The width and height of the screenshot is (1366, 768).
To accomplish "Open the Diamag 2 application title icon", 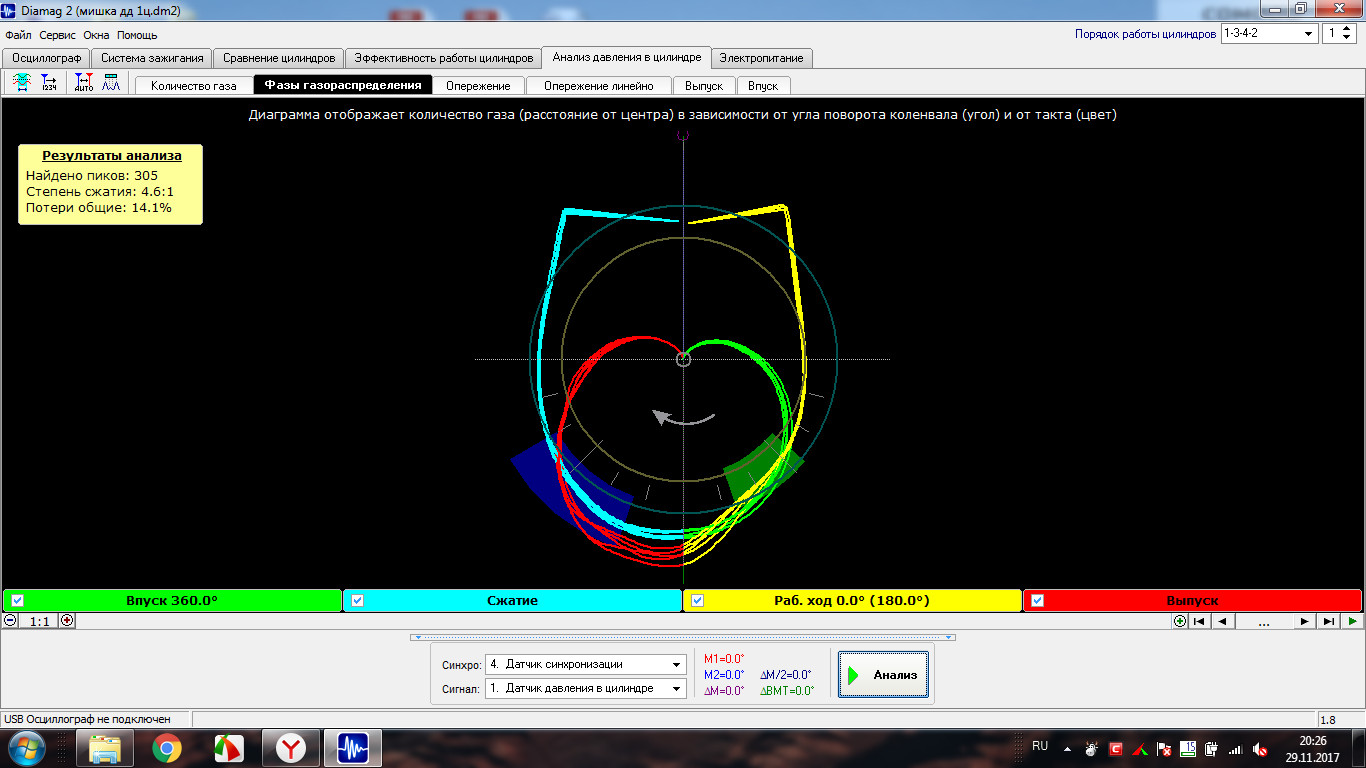I will 9,11.
